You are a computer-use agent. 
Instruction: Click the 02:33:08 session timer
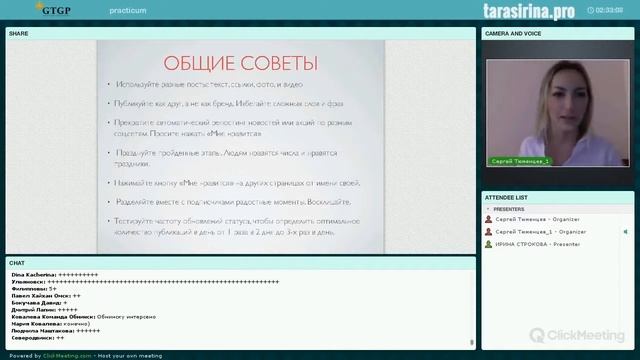click(609, 10)
